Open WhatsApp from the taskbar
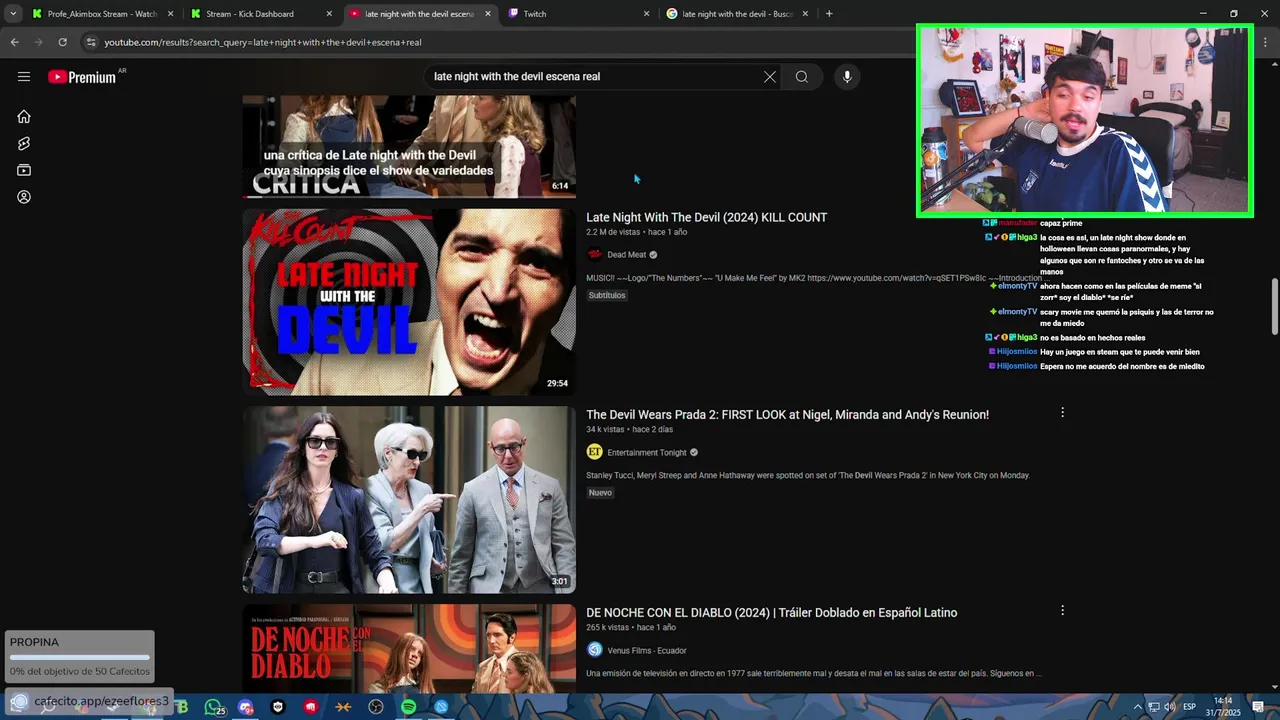The width and height of the screenshot is (1280, 720). [214, 707]
